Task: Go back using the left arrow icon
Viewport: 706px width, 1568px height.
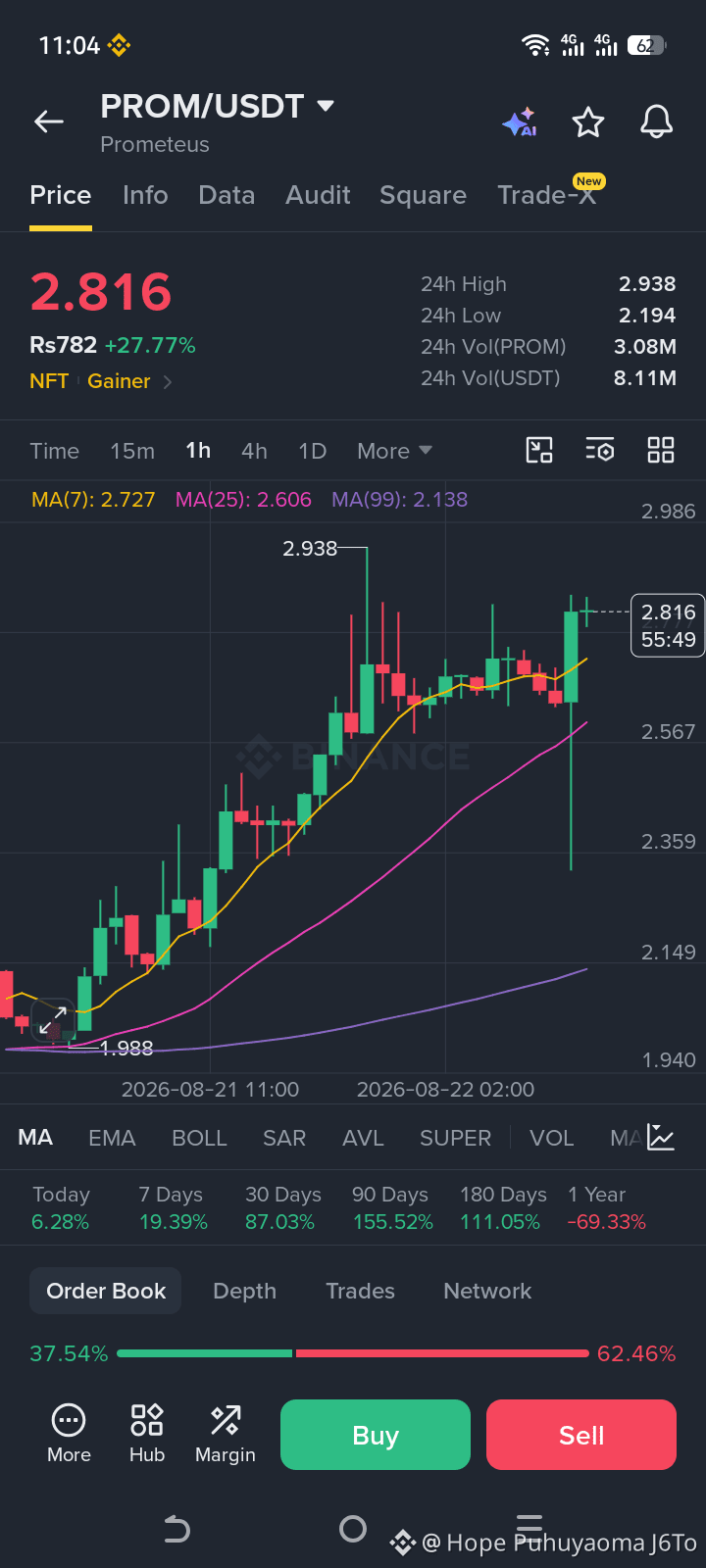Action: [49, 122]
